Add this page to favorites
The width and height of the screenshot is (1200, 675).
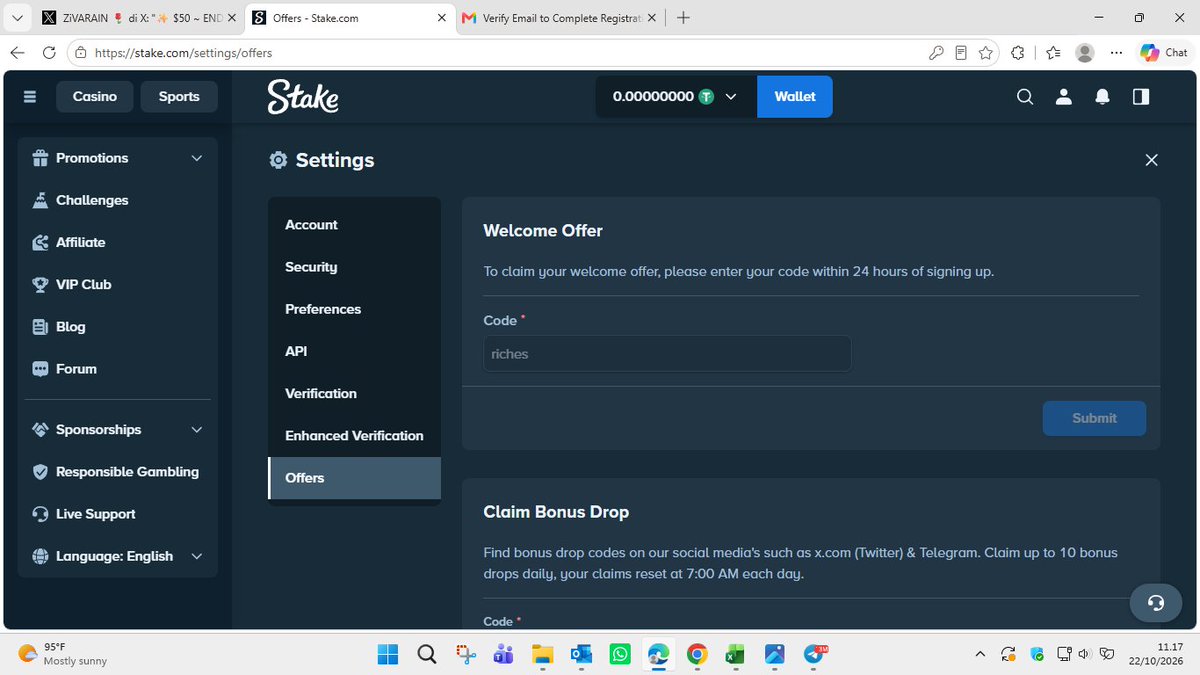click(x=986, y=53)
